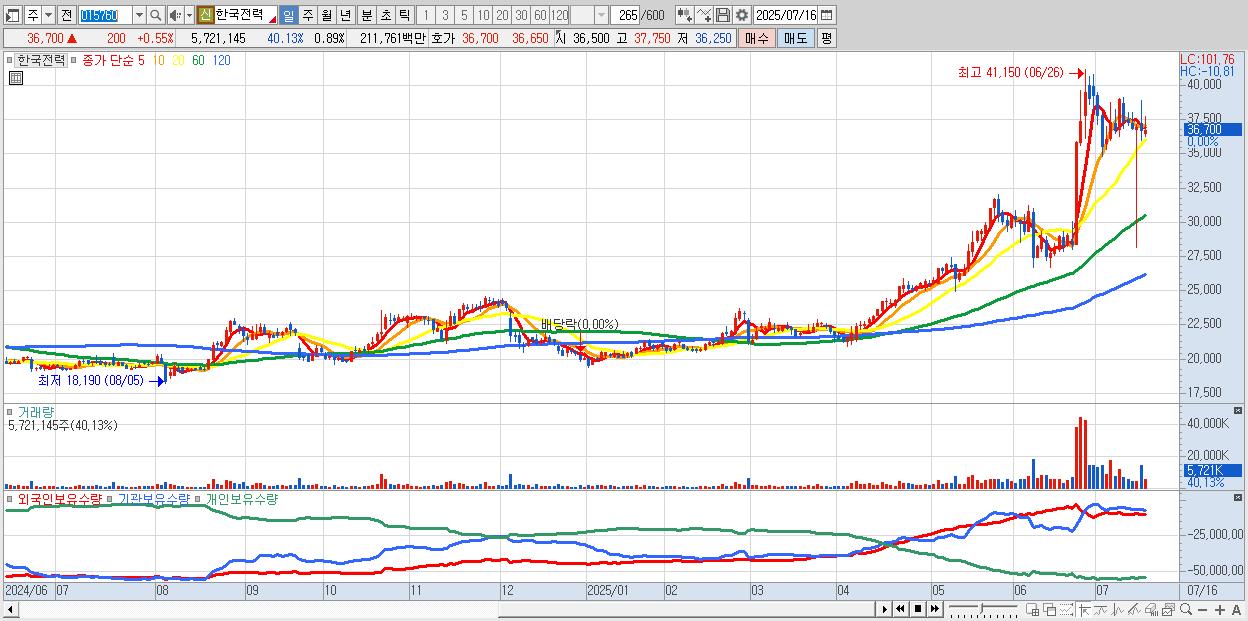Click the overlapping windows icon at bottom

(1049, 610)
